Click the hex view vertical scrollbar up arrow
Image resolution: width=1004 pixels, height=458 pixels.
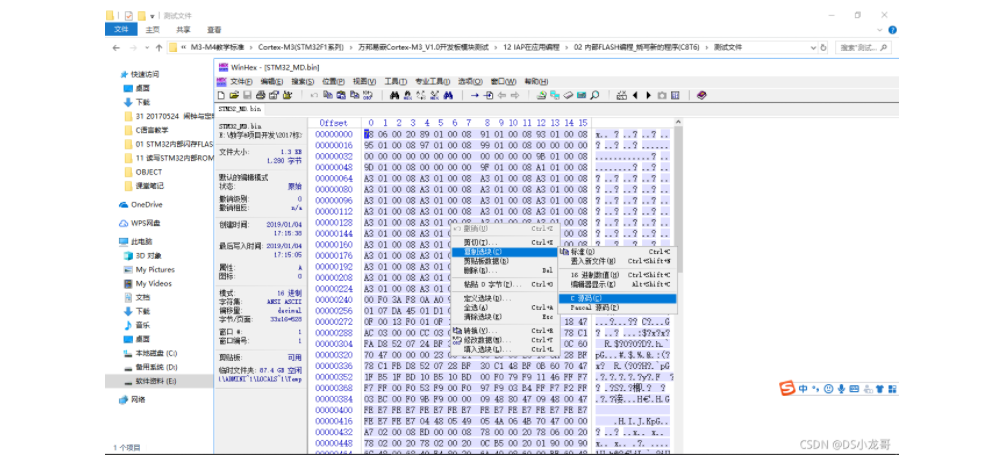(679, 122)
